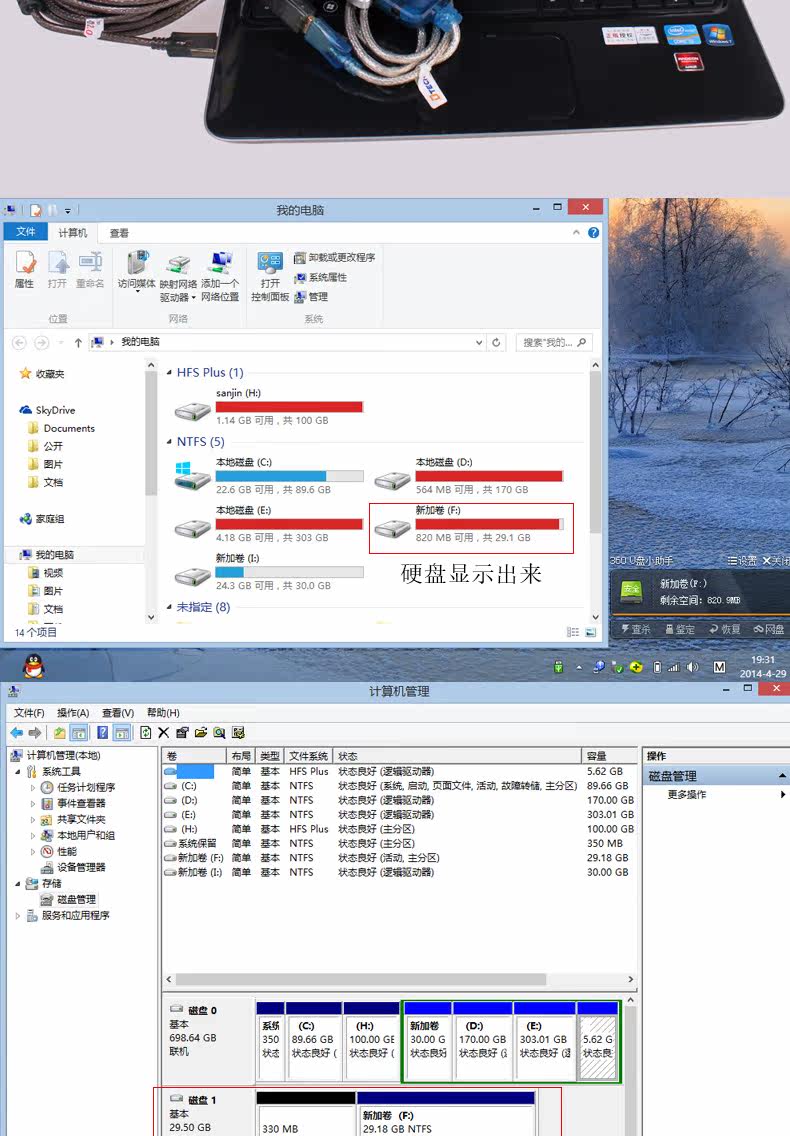This screenshot has height=1136, width=790.
Task: Collapse the HFS Plus (1) group
Action: pyautogui.click(x=169, y=372)
